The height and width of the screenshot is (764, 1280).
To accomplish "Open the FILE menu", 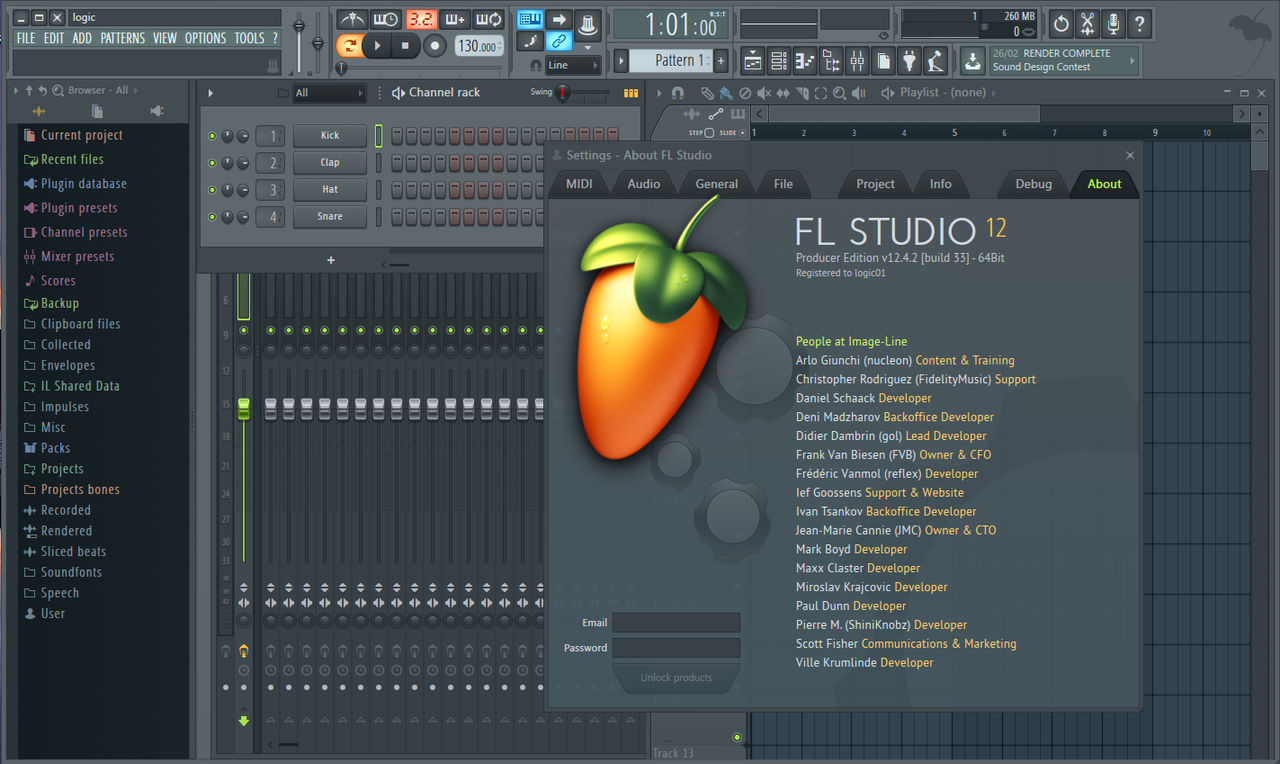I will [x=26, y=38].
